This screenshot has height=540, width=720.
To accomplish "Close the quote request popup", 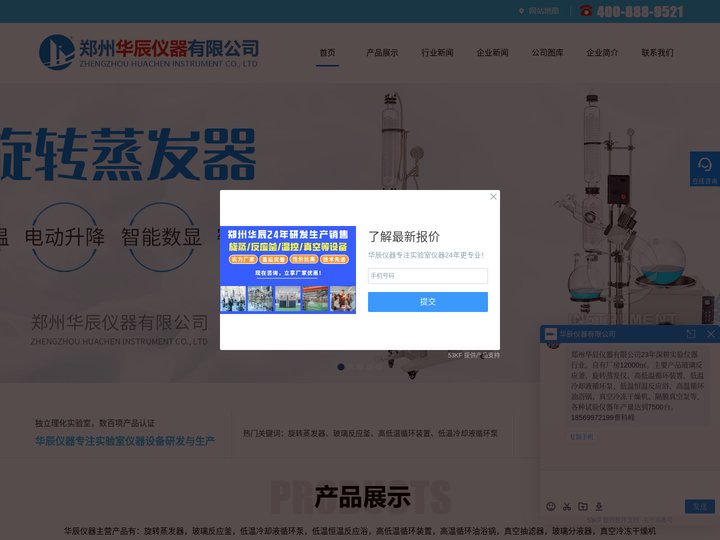I will [493, 197].
